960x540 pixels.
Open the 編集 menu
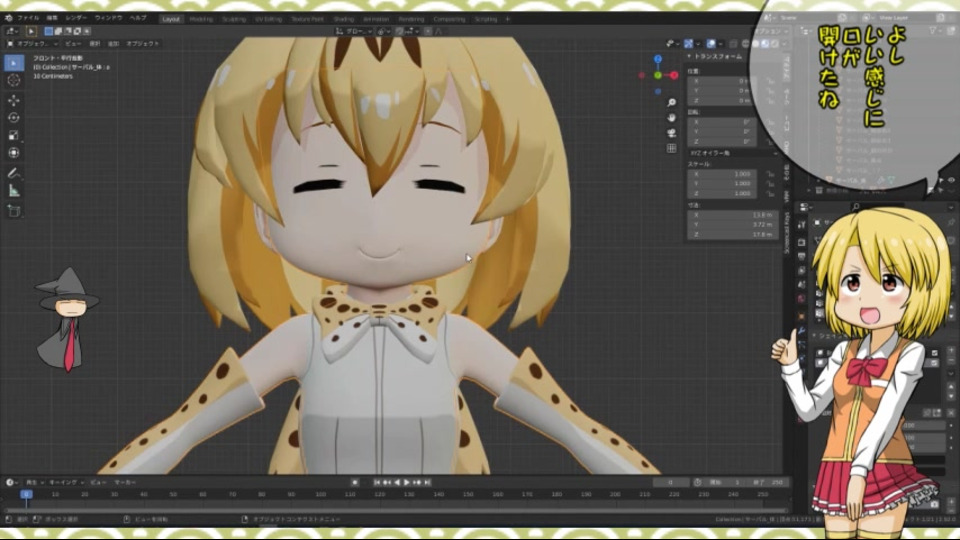pyautogui.click(x=52, y=18)
